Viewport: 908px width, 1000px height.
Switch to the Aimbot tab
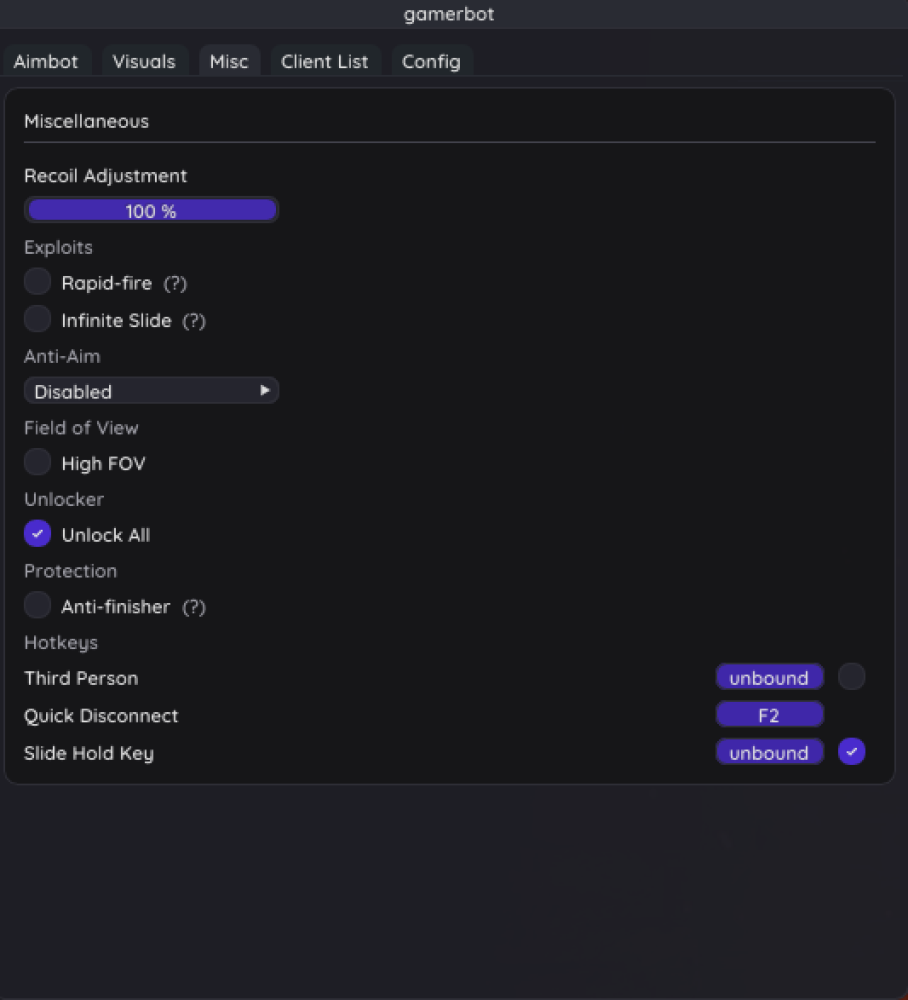click(46, 62)
